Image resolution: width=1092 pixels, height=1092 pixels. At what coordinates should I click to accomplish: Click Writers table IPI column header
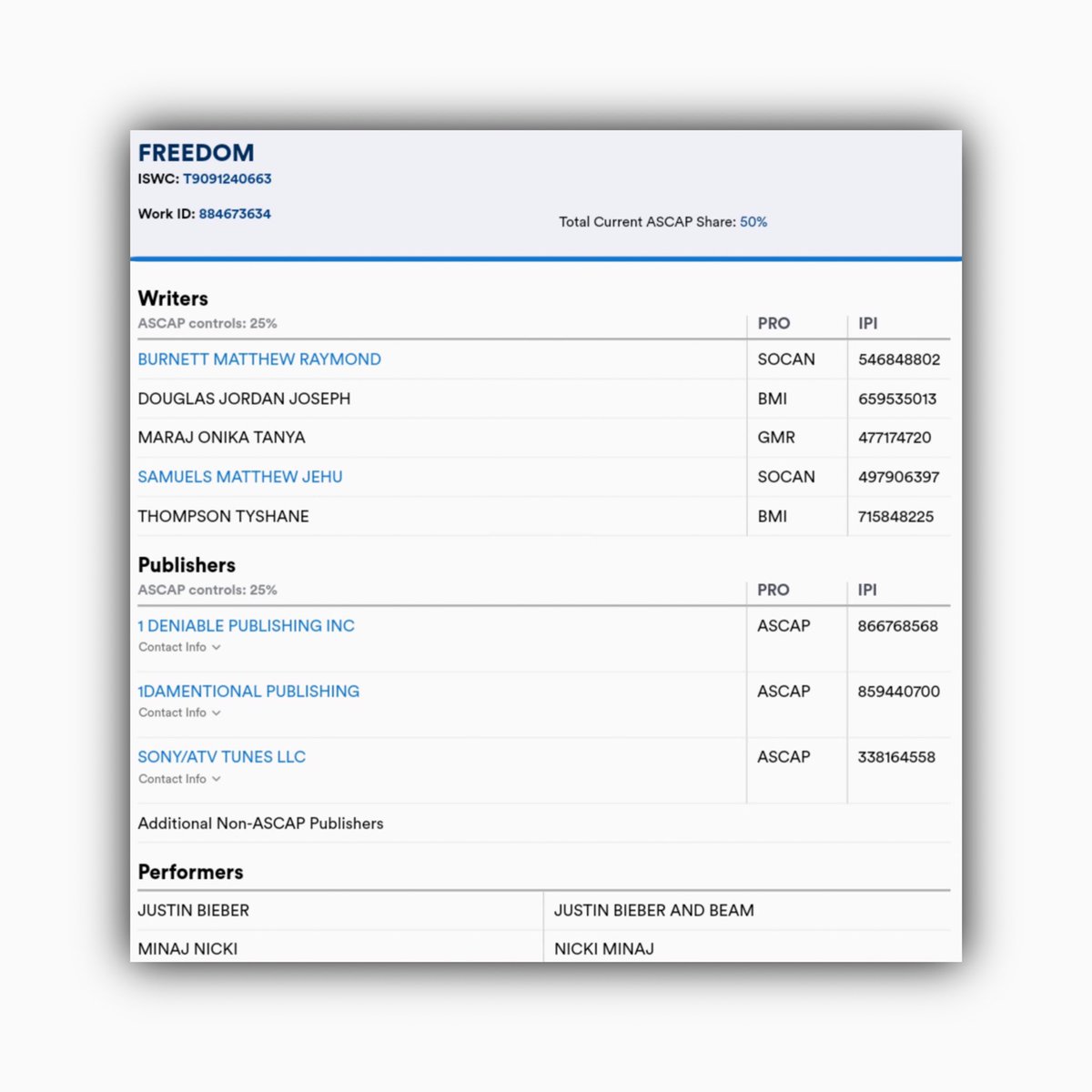(868, 324)
